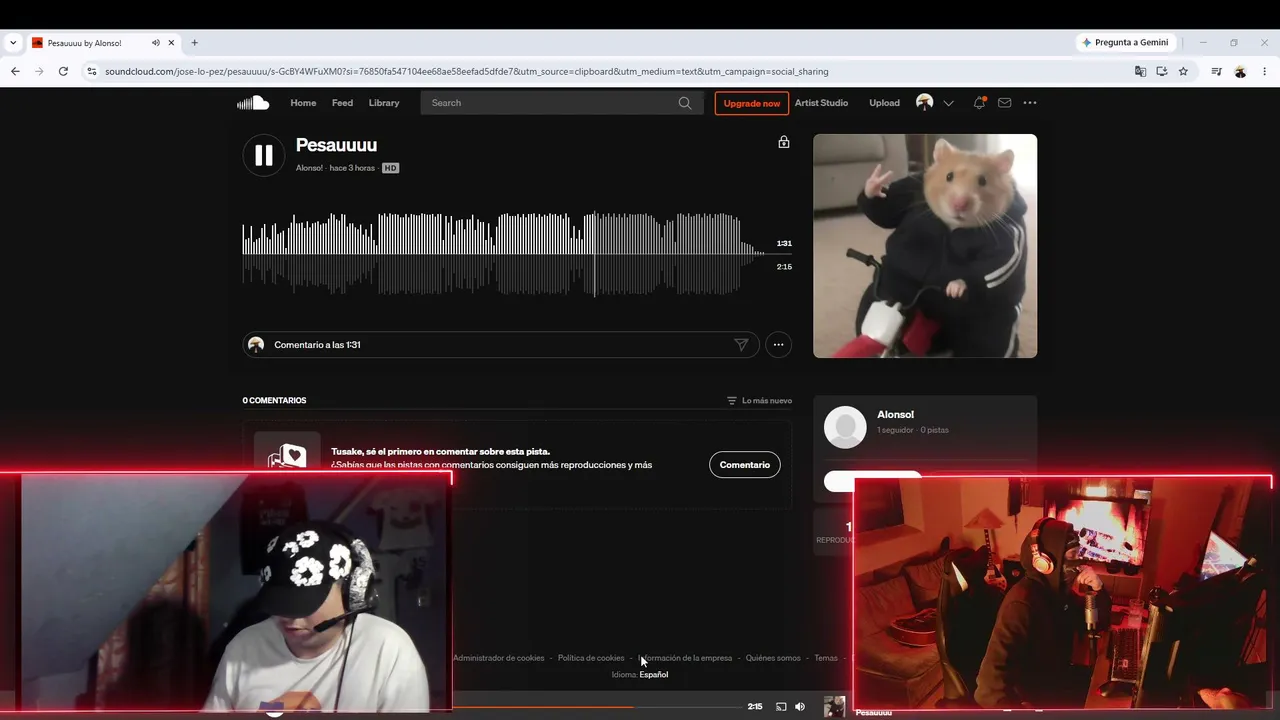
Task: Open the messages envelope icon
Action: 1005,103
